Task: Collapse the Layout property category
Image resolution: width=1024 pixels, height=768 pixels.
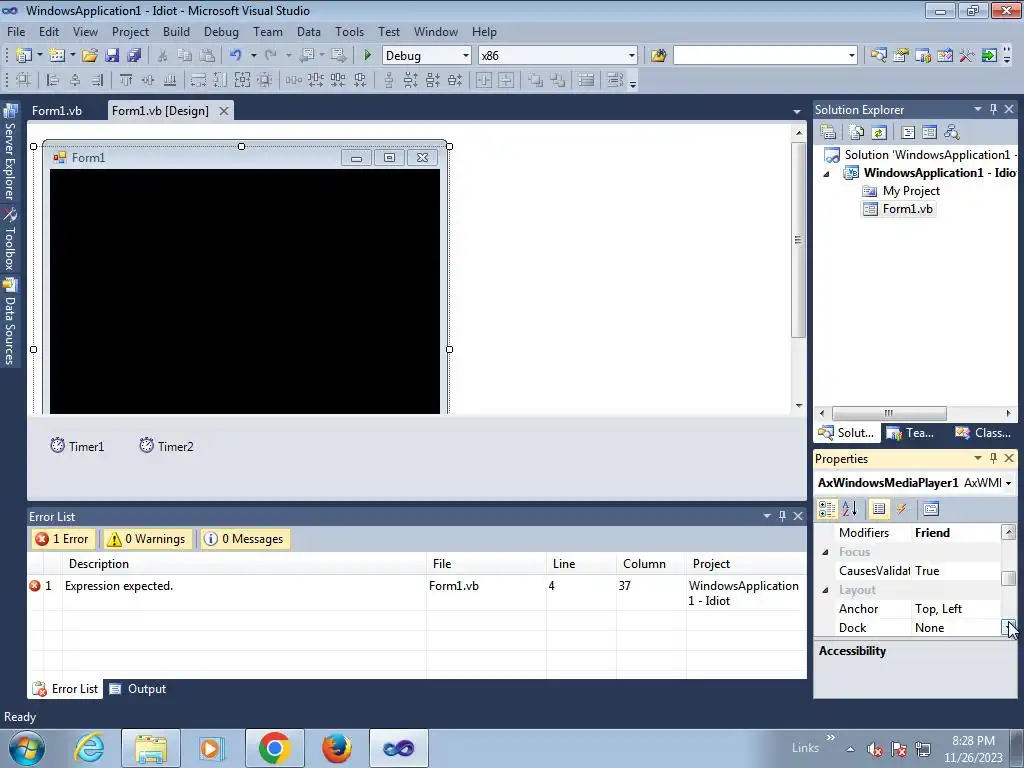Action: [825, 590]
